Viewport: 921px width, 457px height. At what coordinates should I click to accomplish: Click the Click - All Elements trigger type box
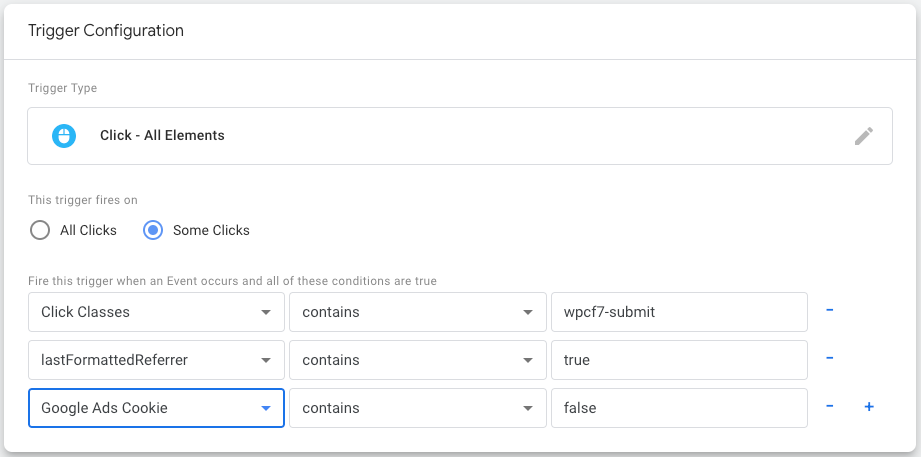point(459,136)
